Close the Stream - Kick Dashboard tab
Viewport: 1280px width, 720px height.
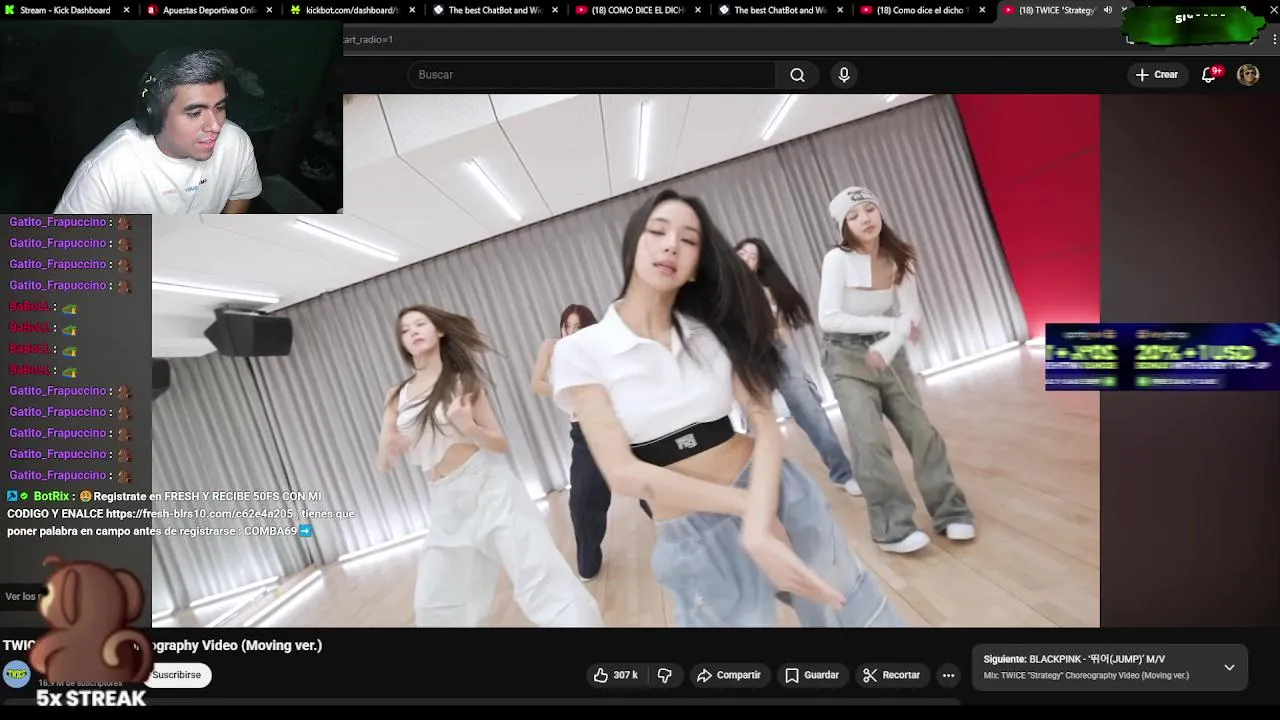click(126, 10)
